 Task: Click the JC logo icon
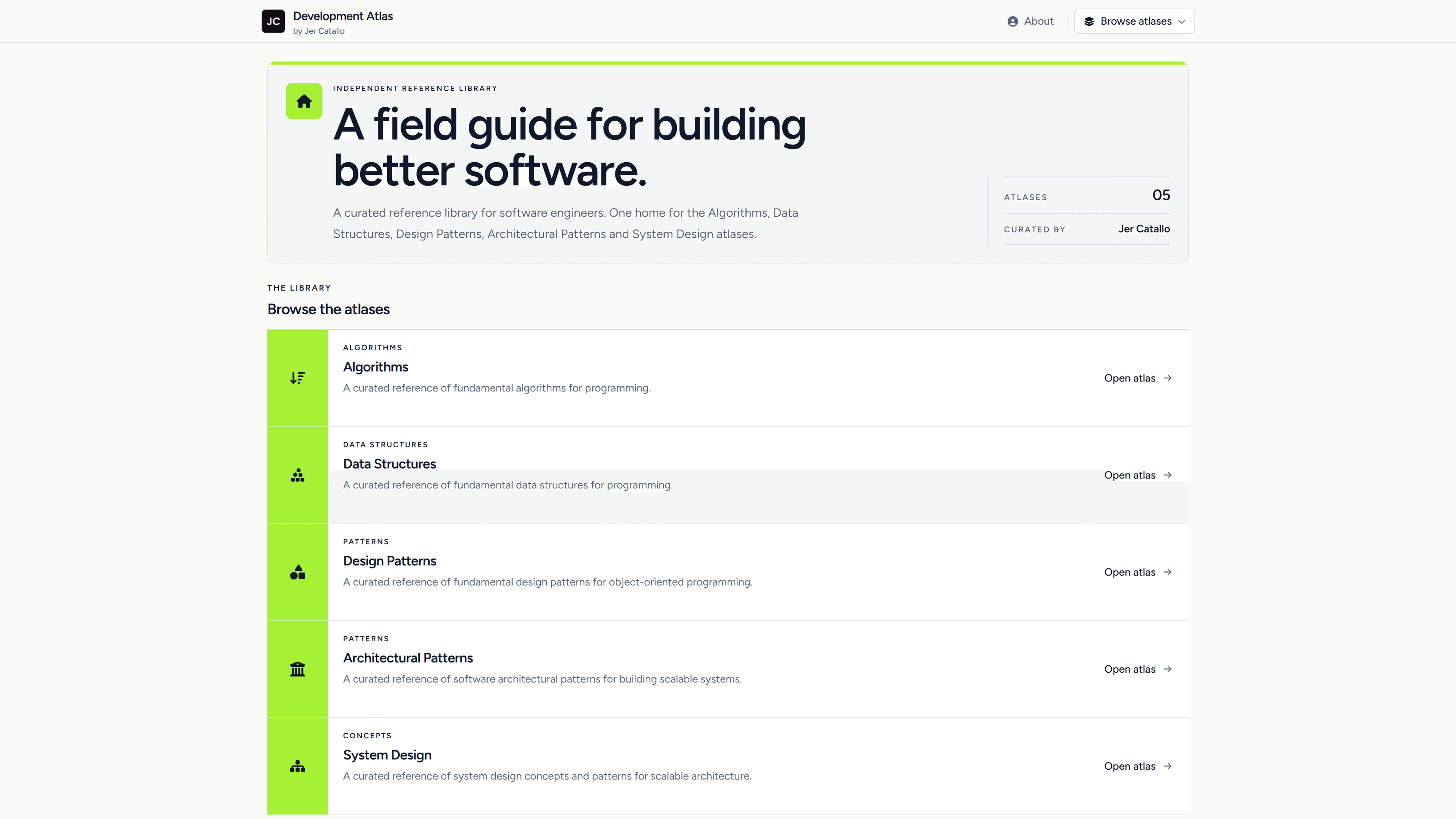[x=273, y=22]
